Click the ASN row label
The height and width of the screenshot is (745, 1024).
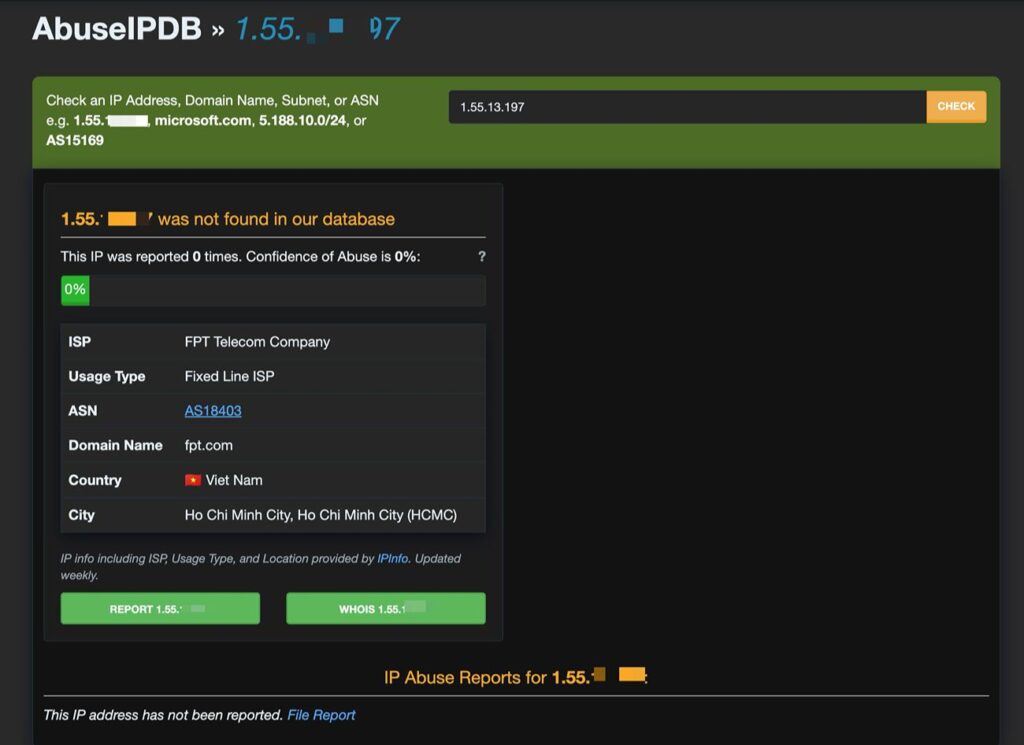pos(83,411)
